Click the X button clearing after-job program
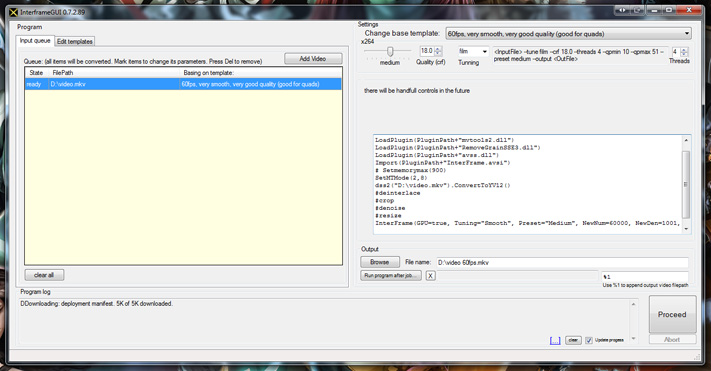 pos(430,276)
